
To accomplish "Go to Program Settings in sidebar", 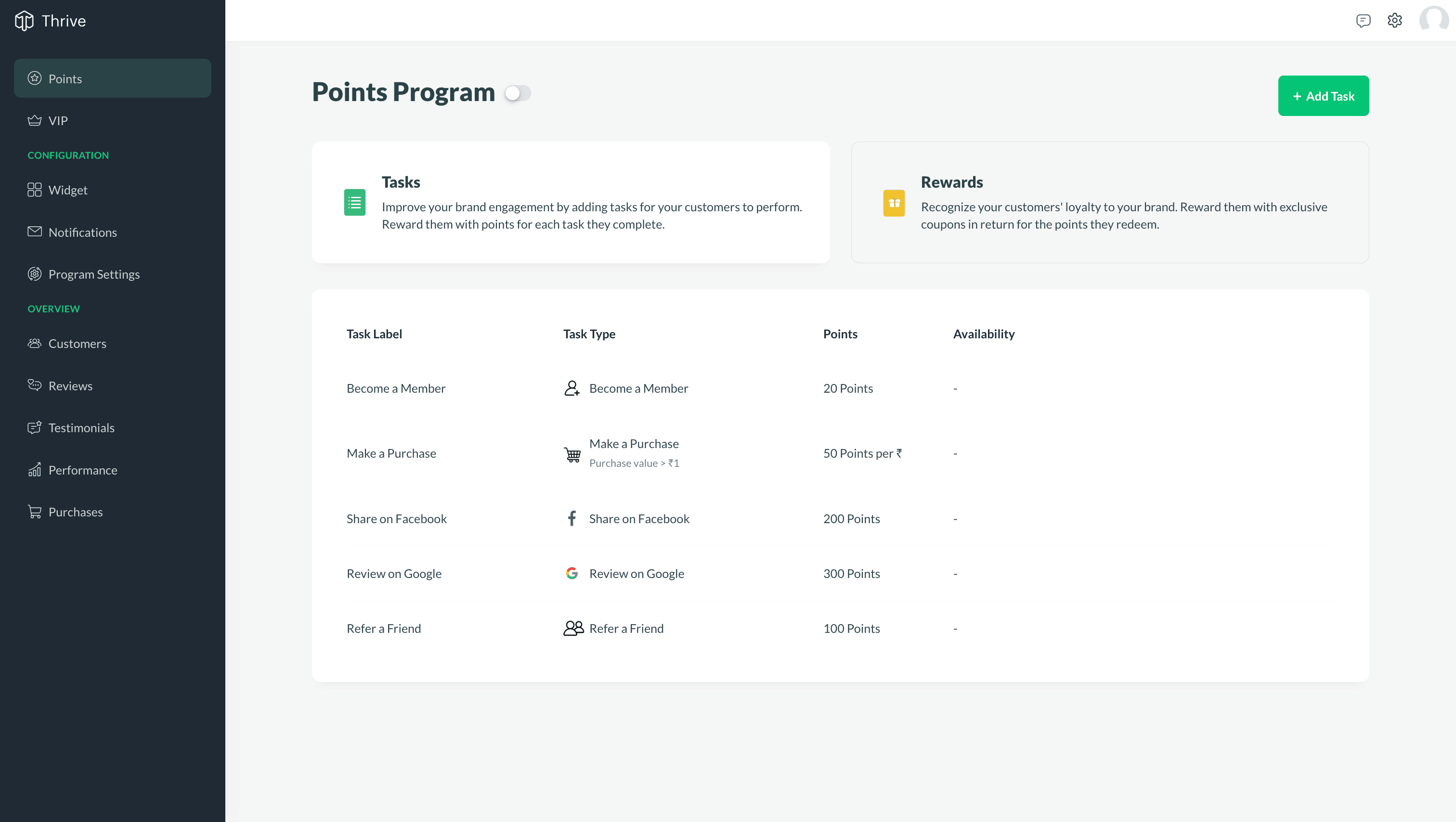I will 94,275.
